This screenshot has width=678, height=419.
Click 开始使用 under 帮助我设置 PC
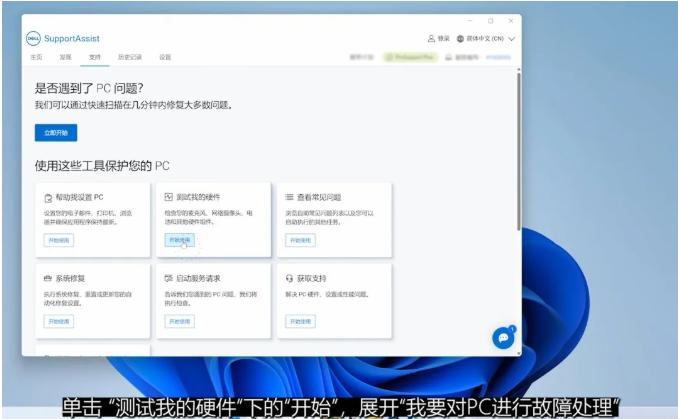pos(59,240)
